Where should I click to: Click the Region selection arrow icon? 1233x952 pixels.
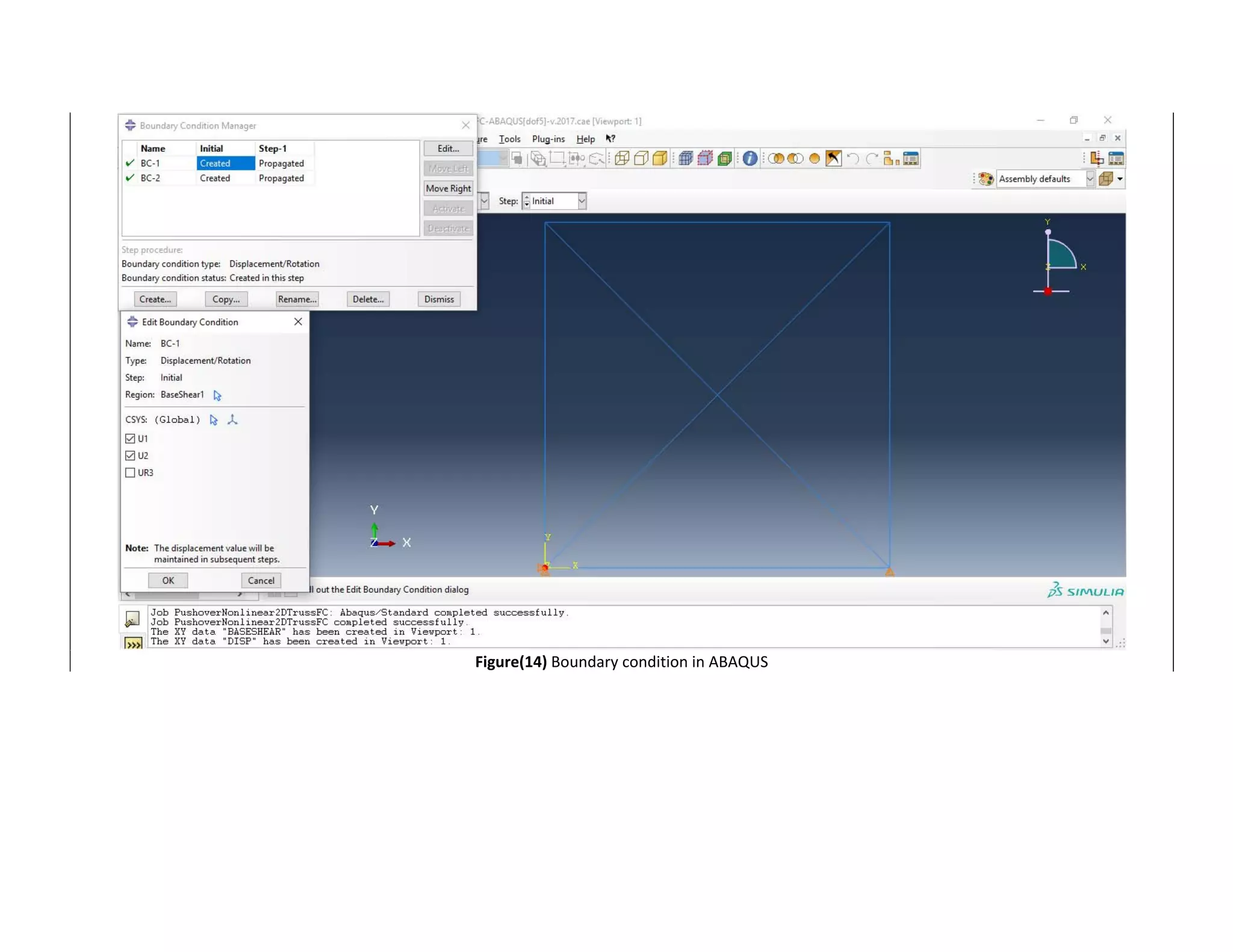[x=217, y=395]
